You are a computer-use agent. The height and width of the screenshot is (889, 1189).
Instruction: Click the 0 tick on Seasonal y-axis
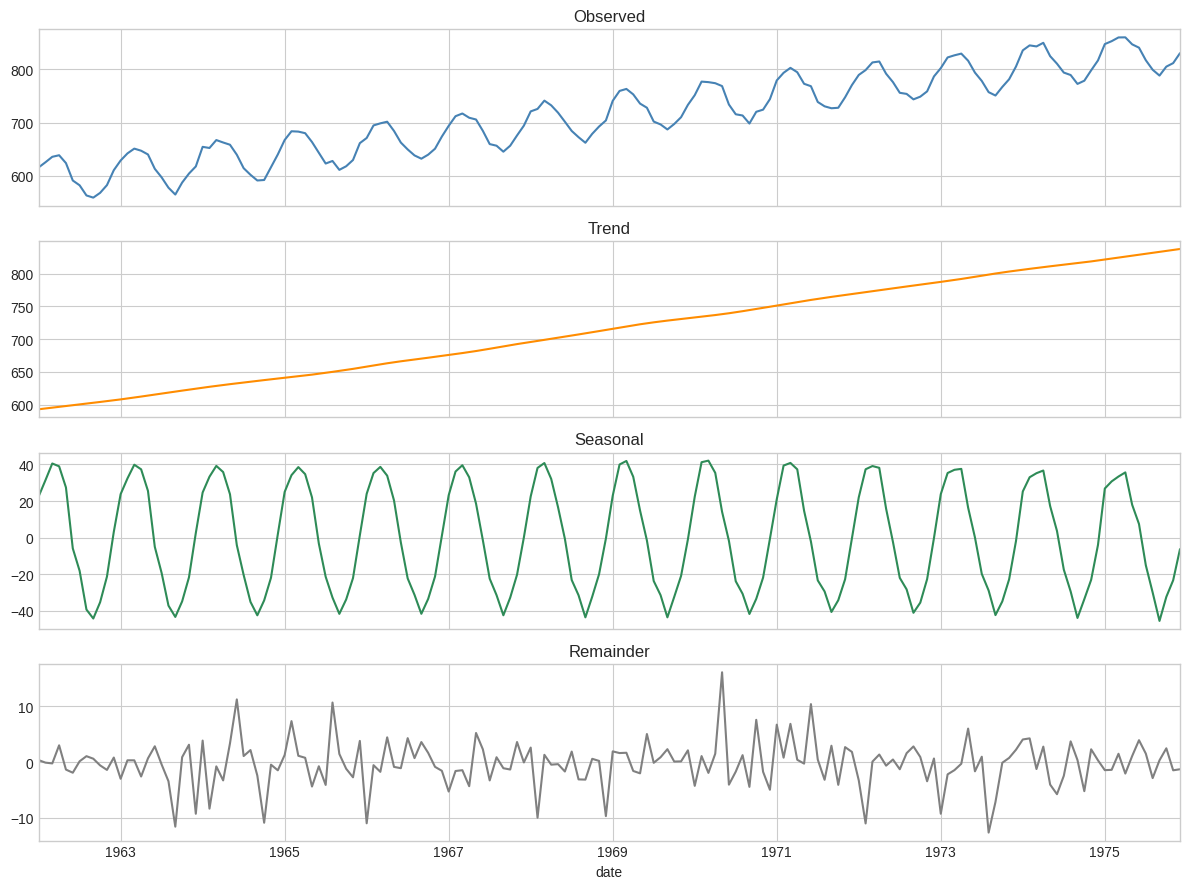pos(30,539)
